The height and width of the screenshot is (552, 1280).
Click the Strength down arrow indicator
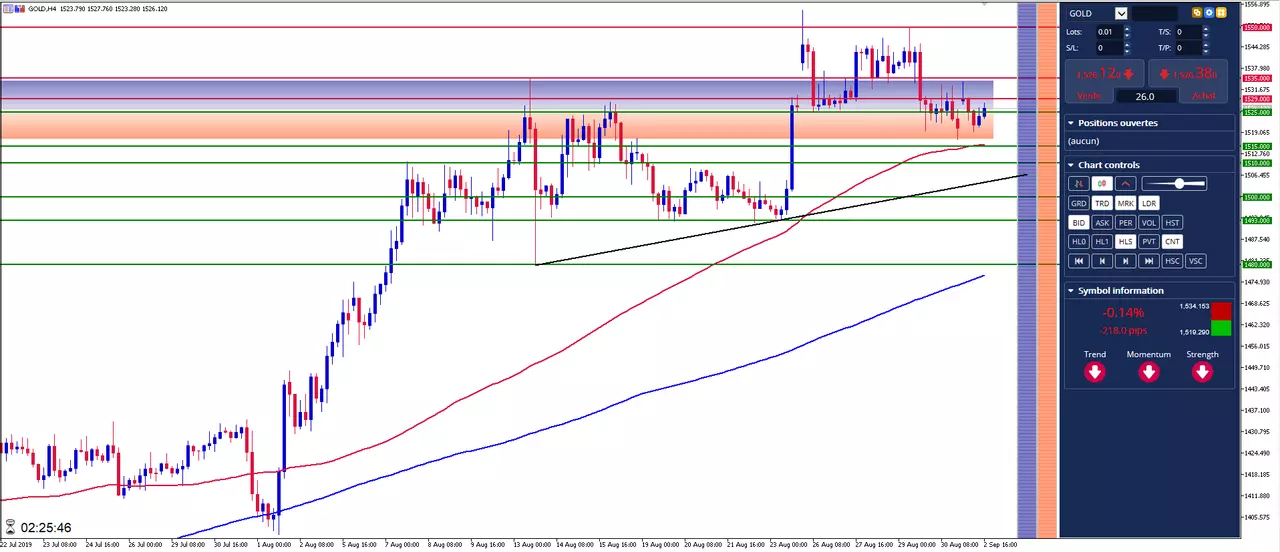(1202, 372)
